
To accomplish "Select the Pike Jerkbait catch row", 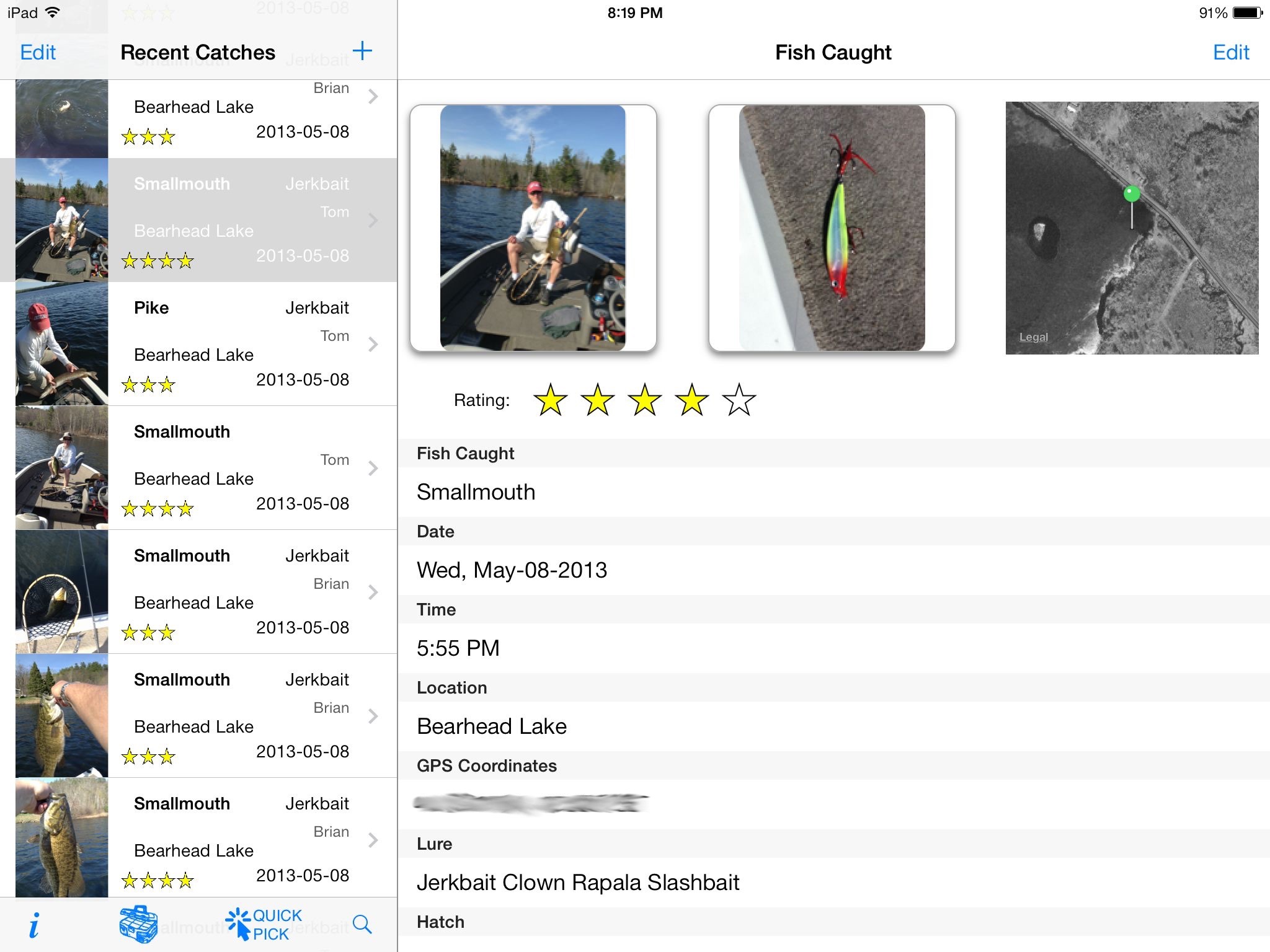I will point(198,344).
